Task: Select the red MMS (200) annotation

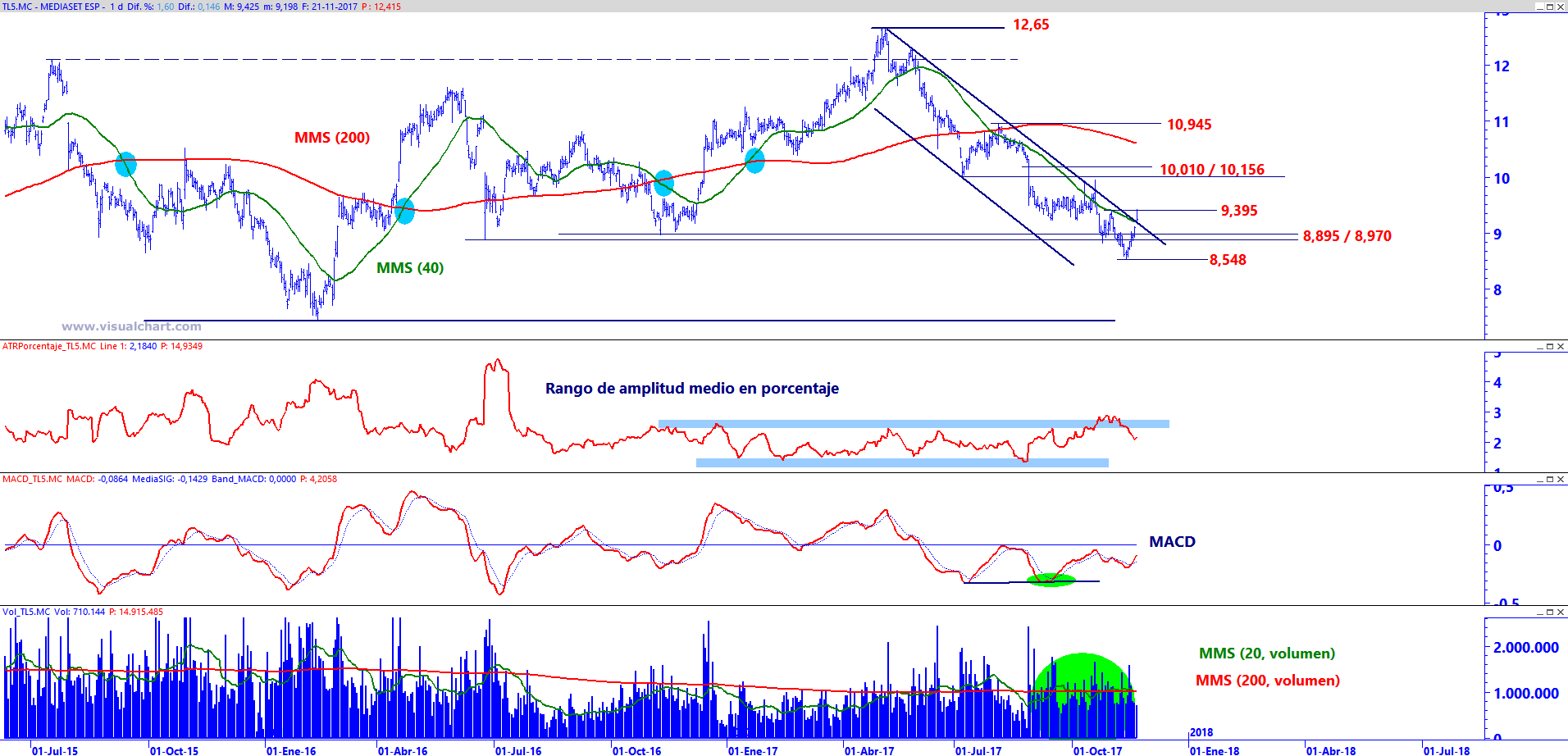Action: pos(332,138)
